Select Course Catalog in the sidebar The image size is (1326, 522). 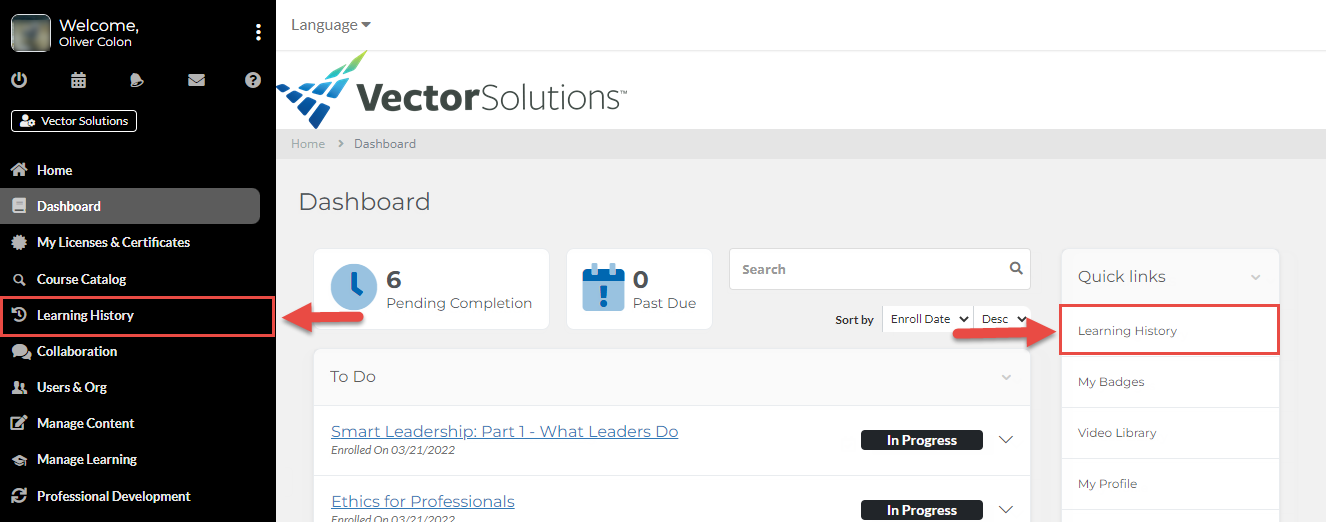[81, 279]
